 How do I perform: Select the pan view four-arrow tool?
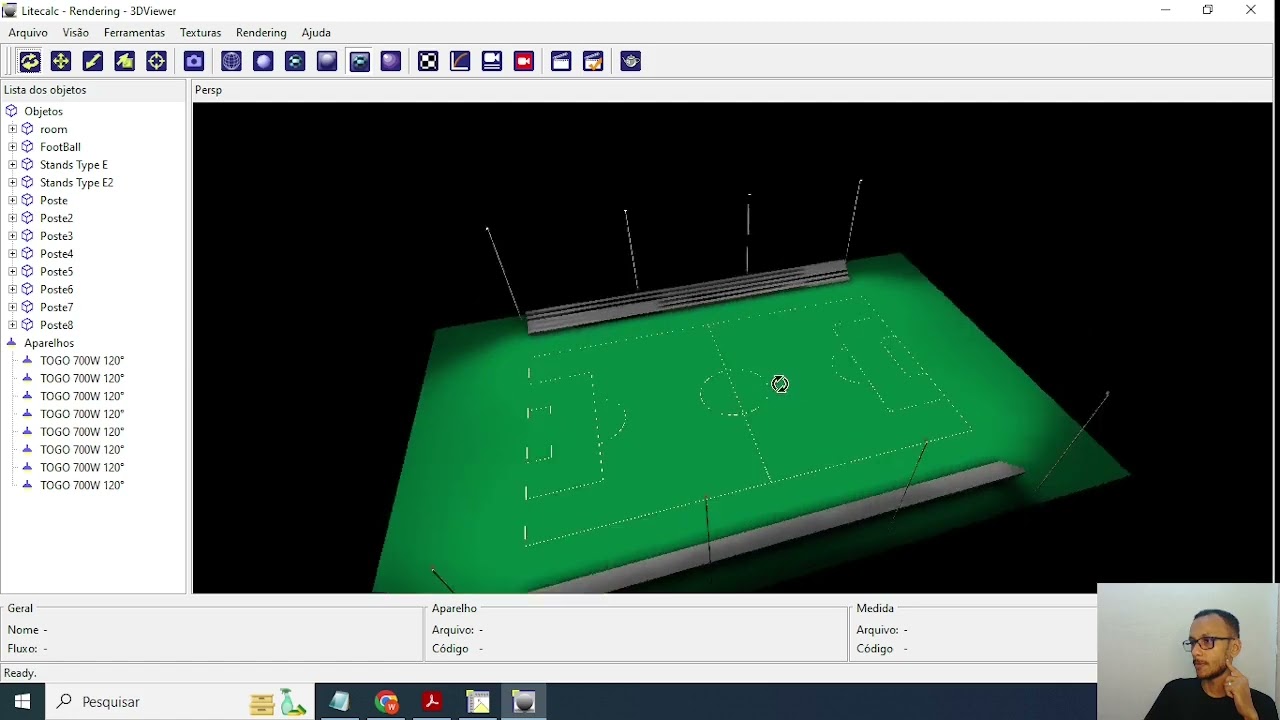point(61,61)
